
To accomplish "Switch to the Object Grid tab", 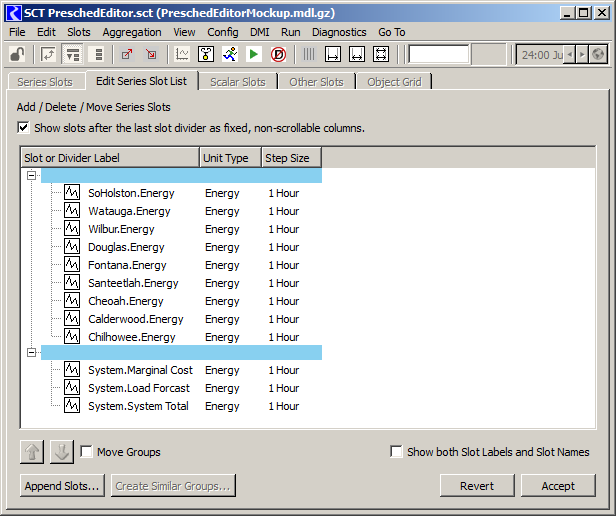I will pos(394,82).
